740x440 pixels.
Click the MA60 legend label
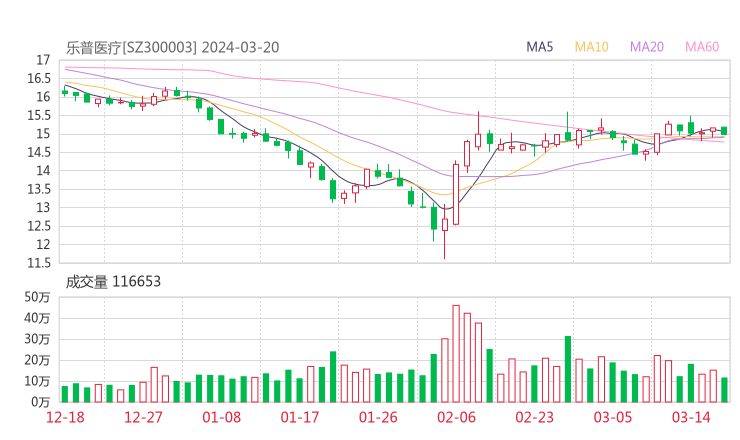[702, 47]
